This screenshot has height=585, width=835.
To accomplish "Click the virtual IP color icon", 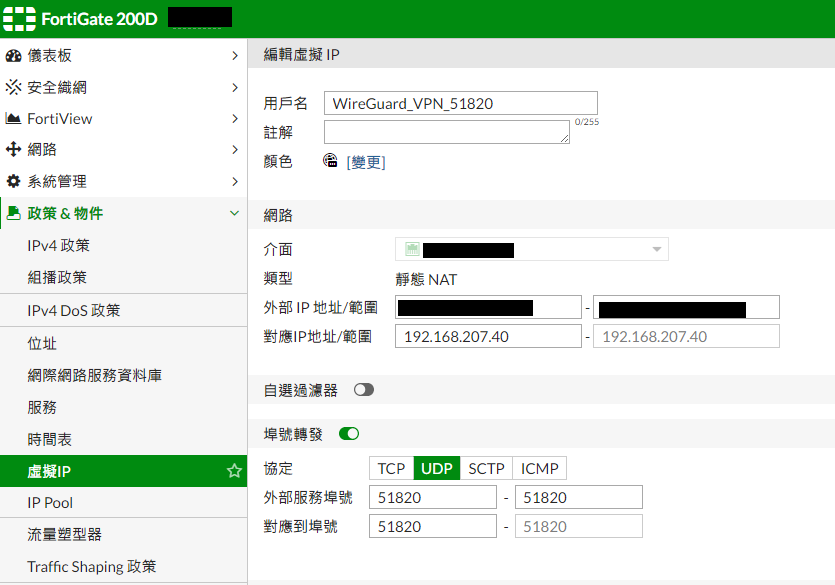I will click(330, 160).
